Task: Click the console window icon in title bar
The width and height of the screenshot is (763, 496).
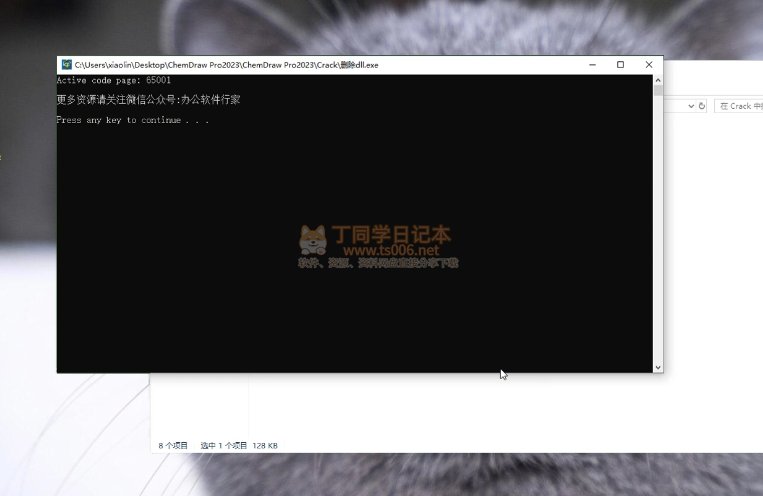Action: pos(66,65)
